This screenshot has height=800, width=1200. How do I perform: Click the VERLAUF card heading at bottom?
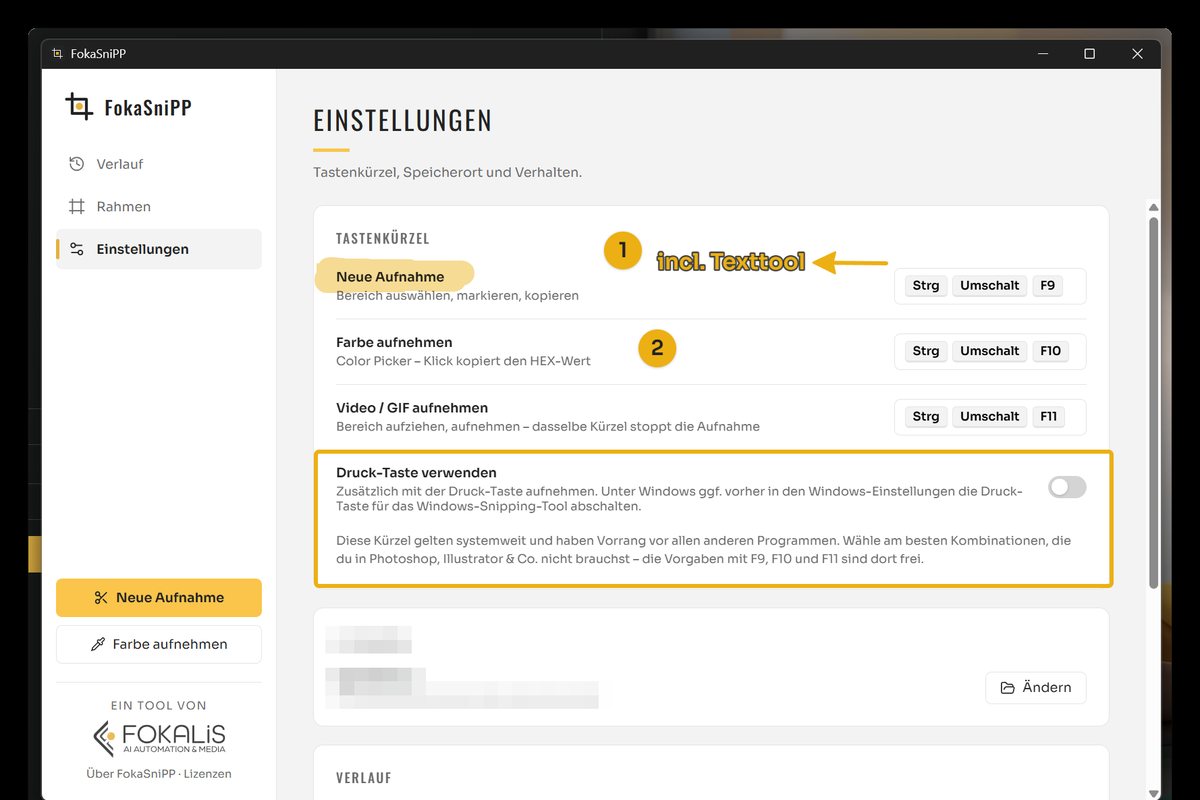(364, 778)
